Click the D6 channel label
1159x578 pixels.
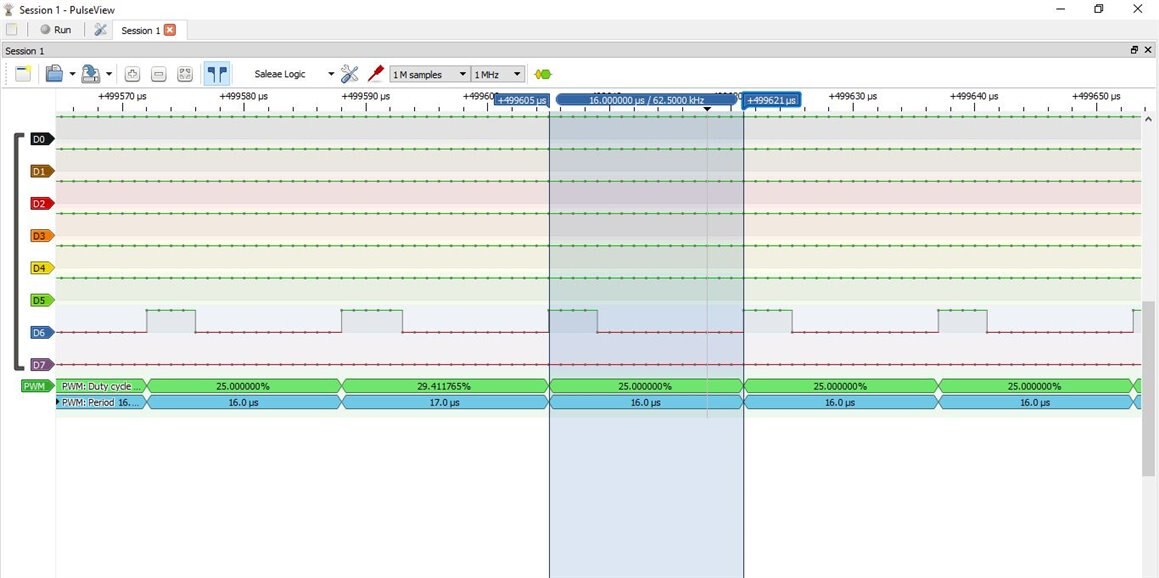click(42, 333)
